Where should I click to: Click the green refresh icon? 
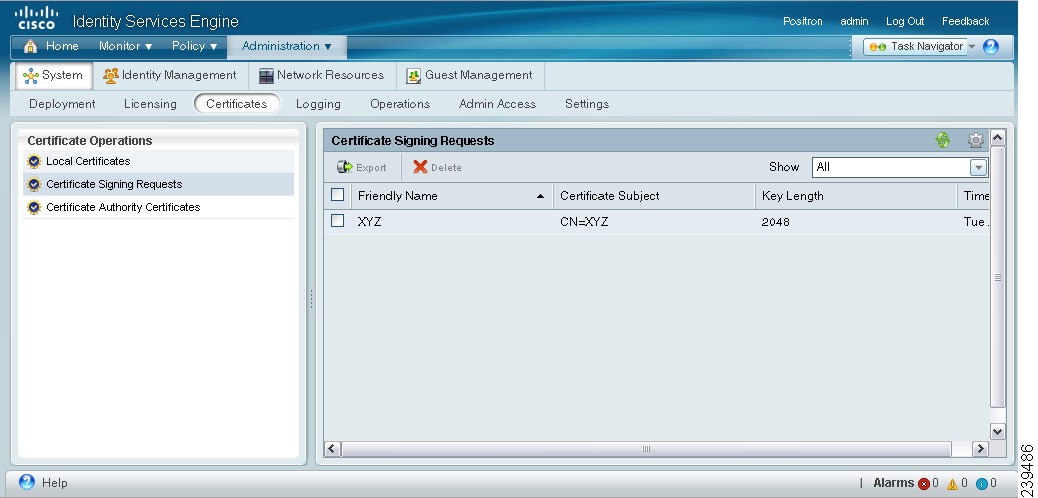943,140
